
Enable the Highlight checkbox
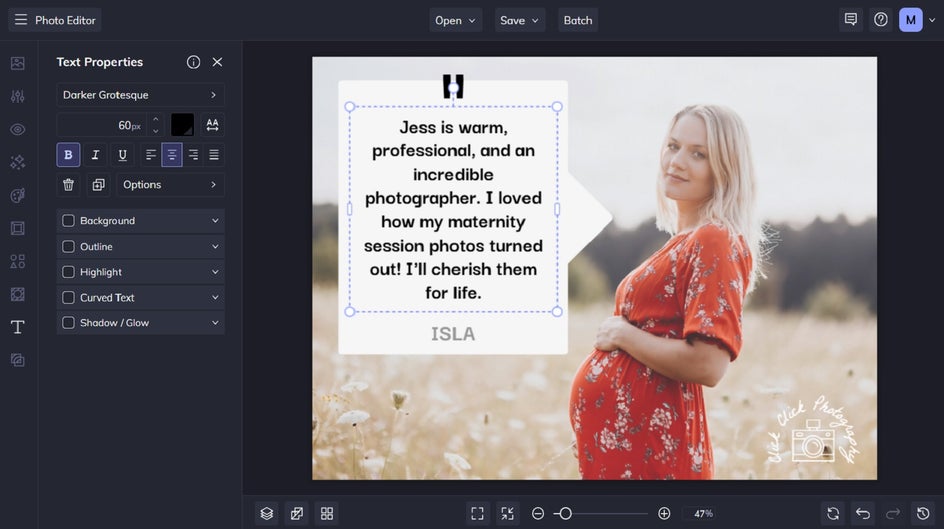point(69,272)
